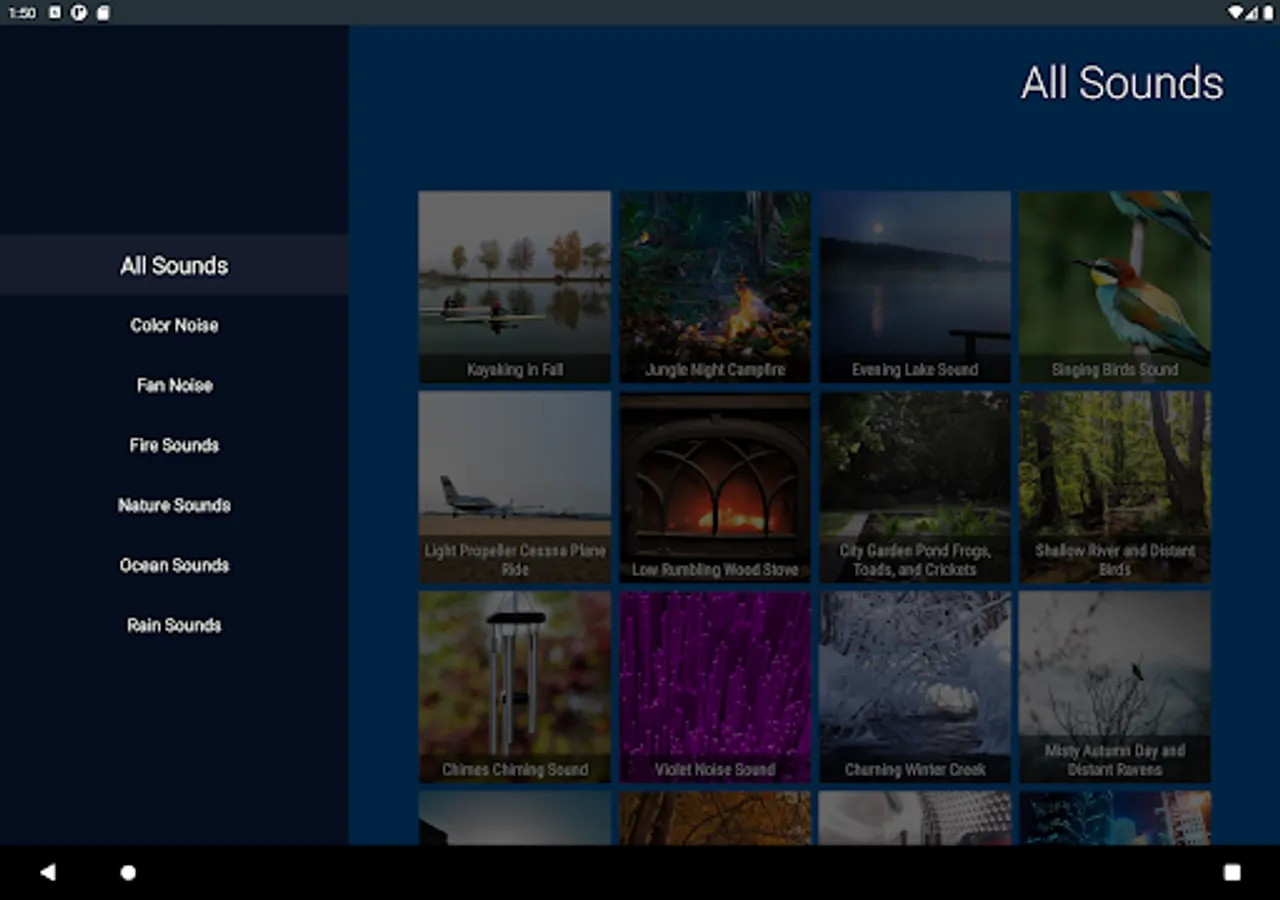Play Kayaking in Fall

click(514, 287)
